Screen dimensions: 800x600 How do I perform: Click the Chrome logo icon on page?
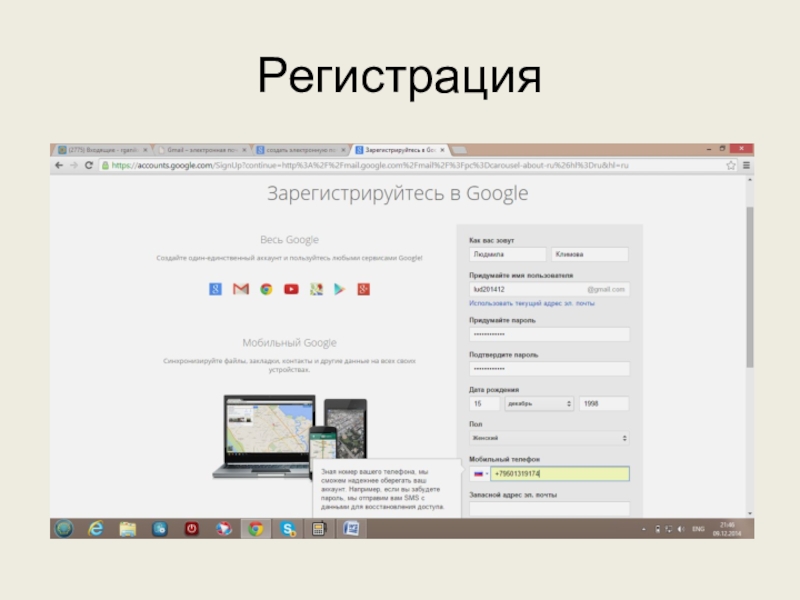click(266, 289)
